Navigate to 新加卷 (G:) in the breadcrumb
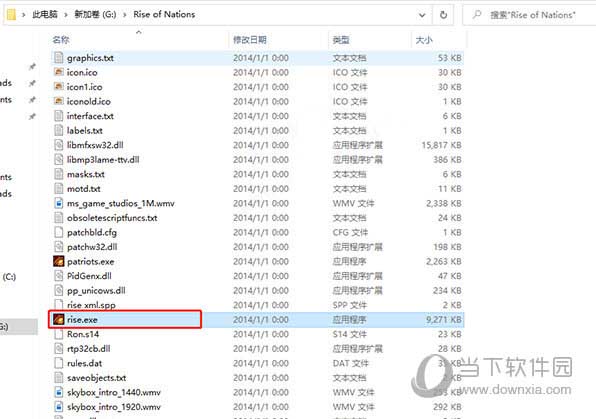596x419 pixels. (95, 14)
